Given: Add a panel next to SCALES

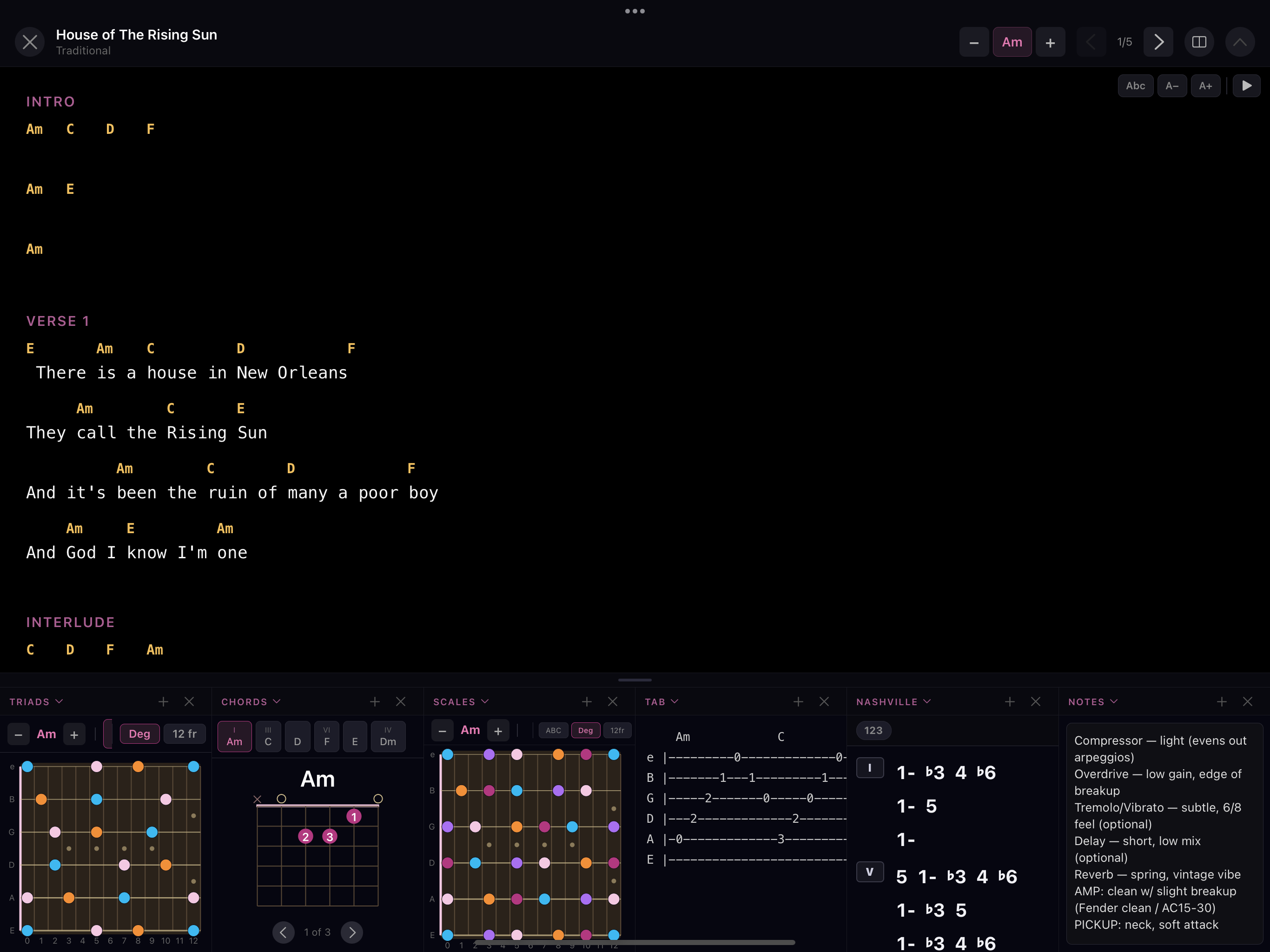Looking at the screenshot, I should pos(586,701).
